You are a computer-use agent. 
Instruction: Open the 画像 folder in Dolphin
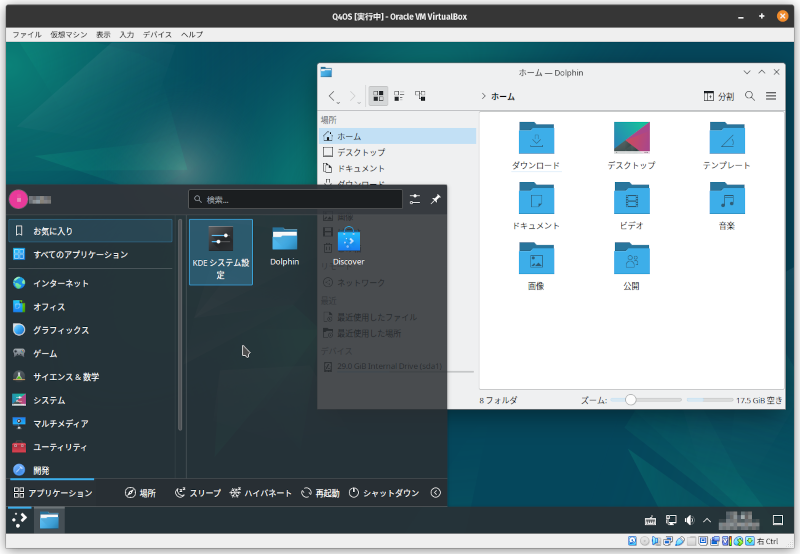pyautogui.click(x=536, y=266)
